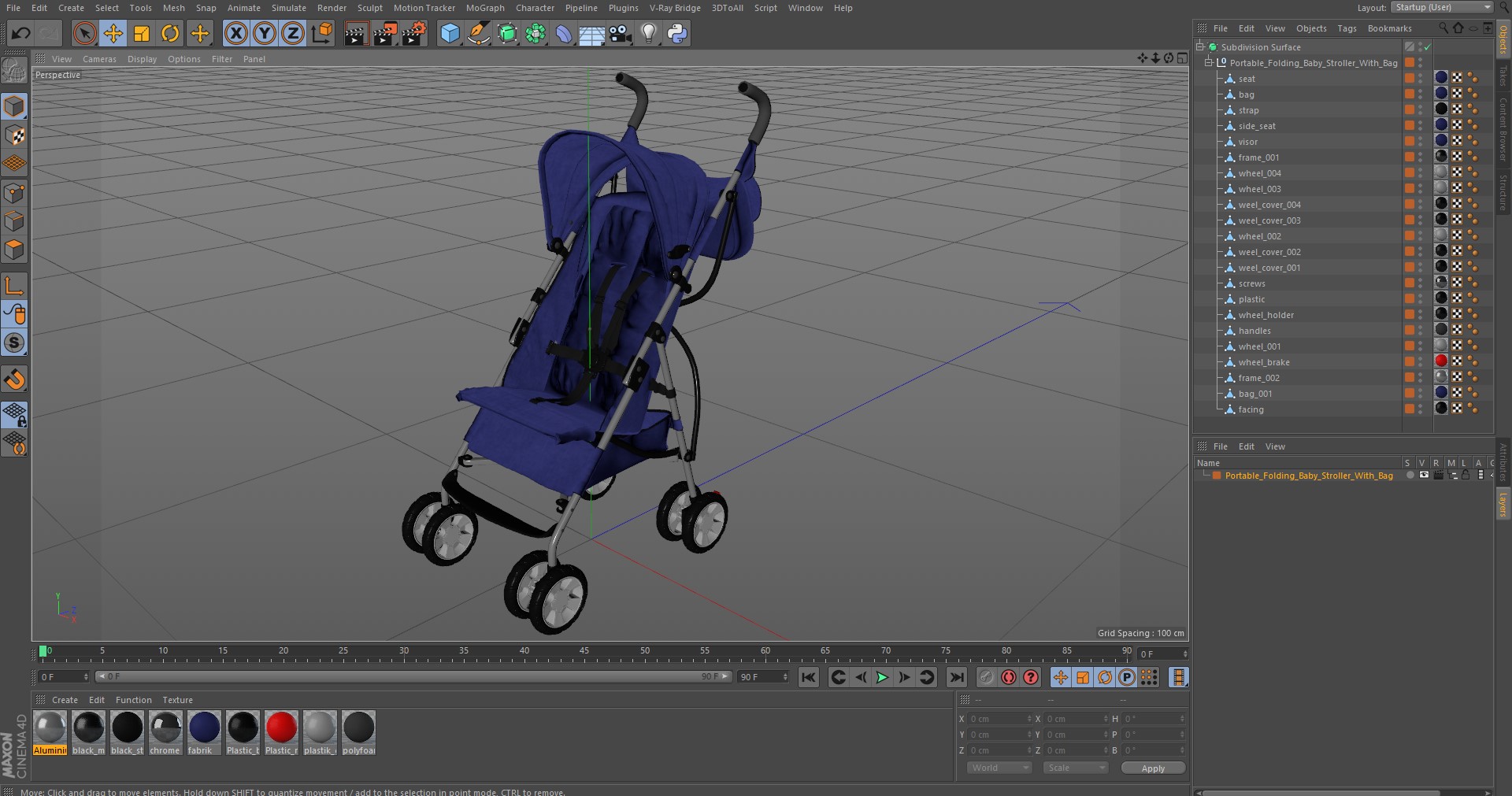The image size is (1512, 796).
Task: Open viewport Cameras menu
Action: 99,59
